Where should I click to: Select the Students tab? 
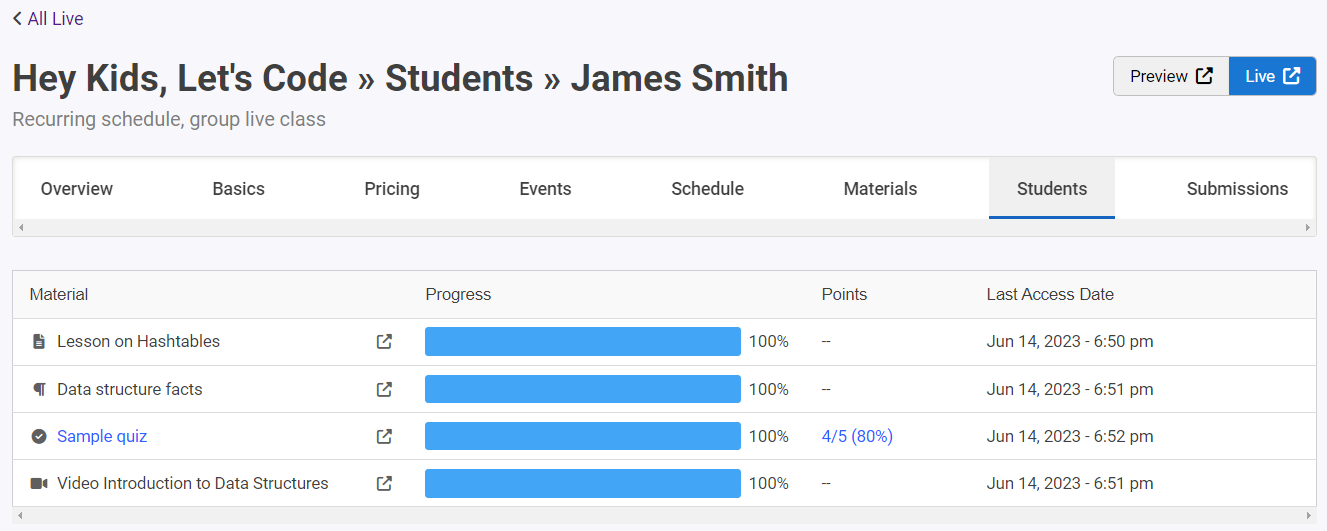click(1052, 189)
